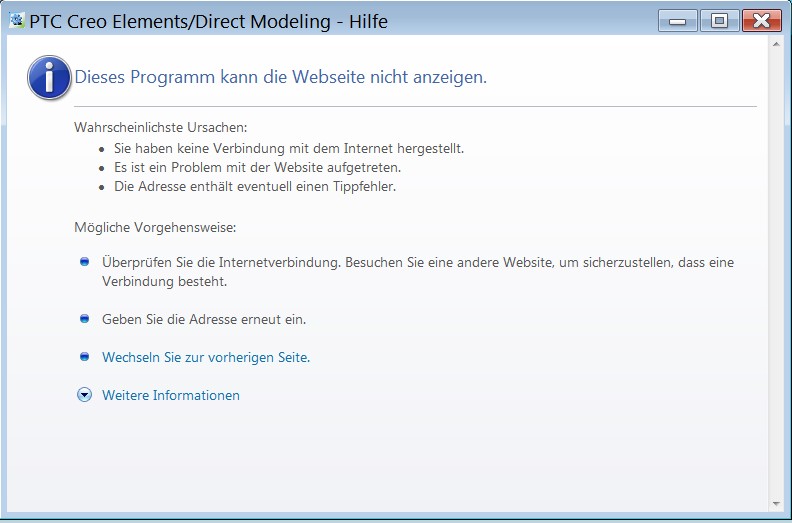Screen dimensions: 792x523
Task: Follow the "Wechseln Sie zur vorherigen Seite" link
Action: 206,357
